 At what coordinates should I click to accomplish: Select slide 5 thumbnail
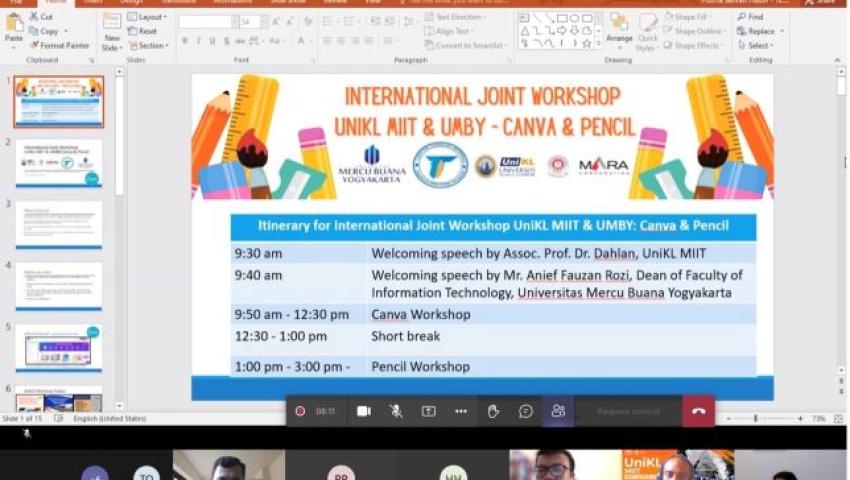click(x=59, y=348)
